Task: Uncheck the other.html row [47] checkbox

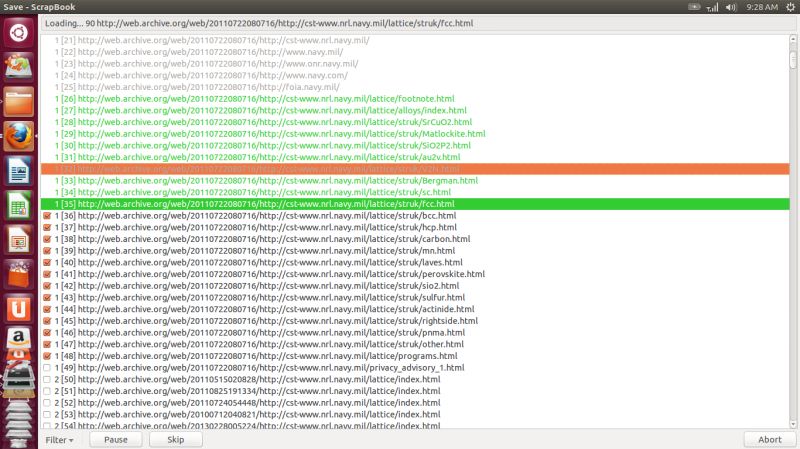Action: click(47, 344)
